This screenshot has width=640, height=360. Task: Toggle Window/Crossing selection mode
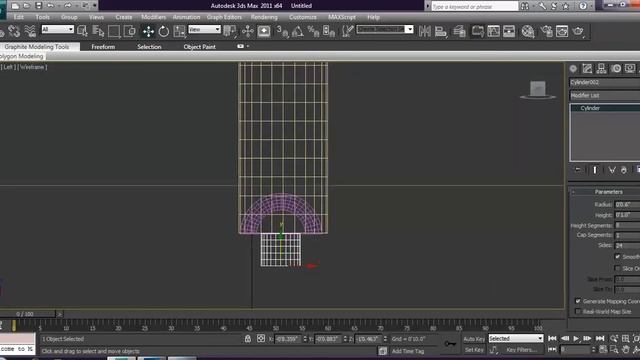click(129, 31)
